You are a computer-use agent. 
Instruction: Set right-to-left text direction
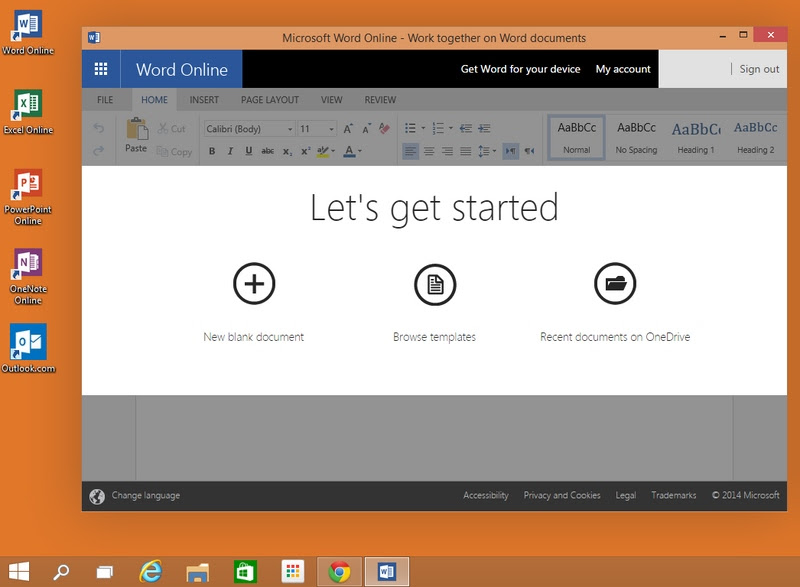530,151
